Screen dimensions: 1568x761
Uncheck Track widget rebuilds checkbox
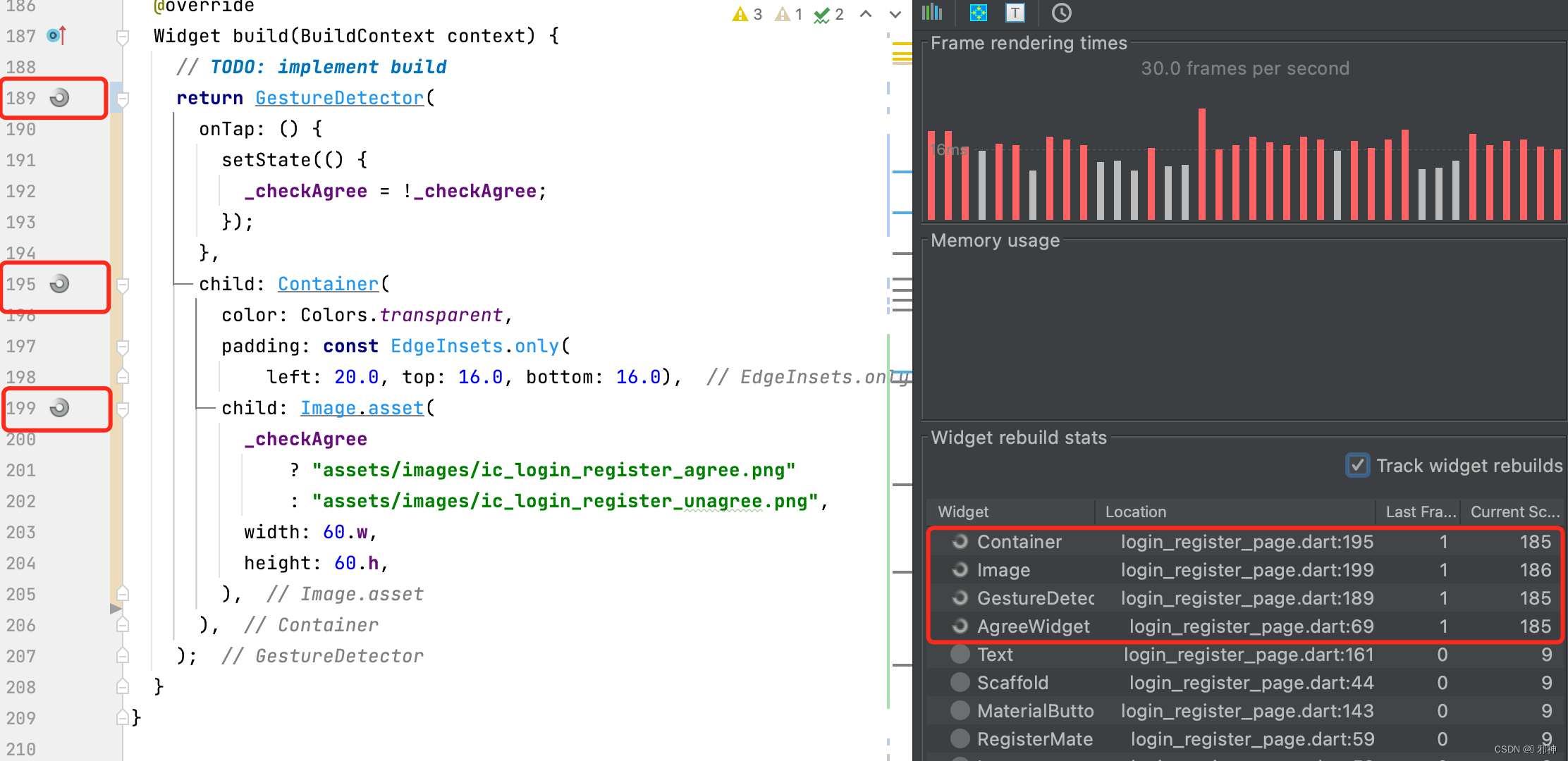coord(1357,465)
